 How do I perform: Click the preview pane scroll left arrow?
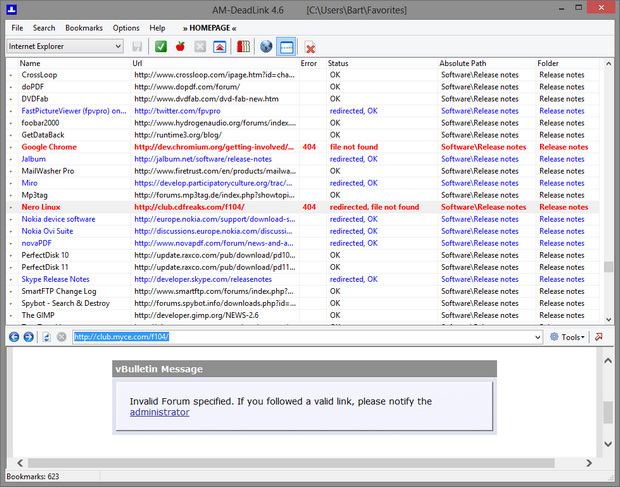click(x=20, y=463)
